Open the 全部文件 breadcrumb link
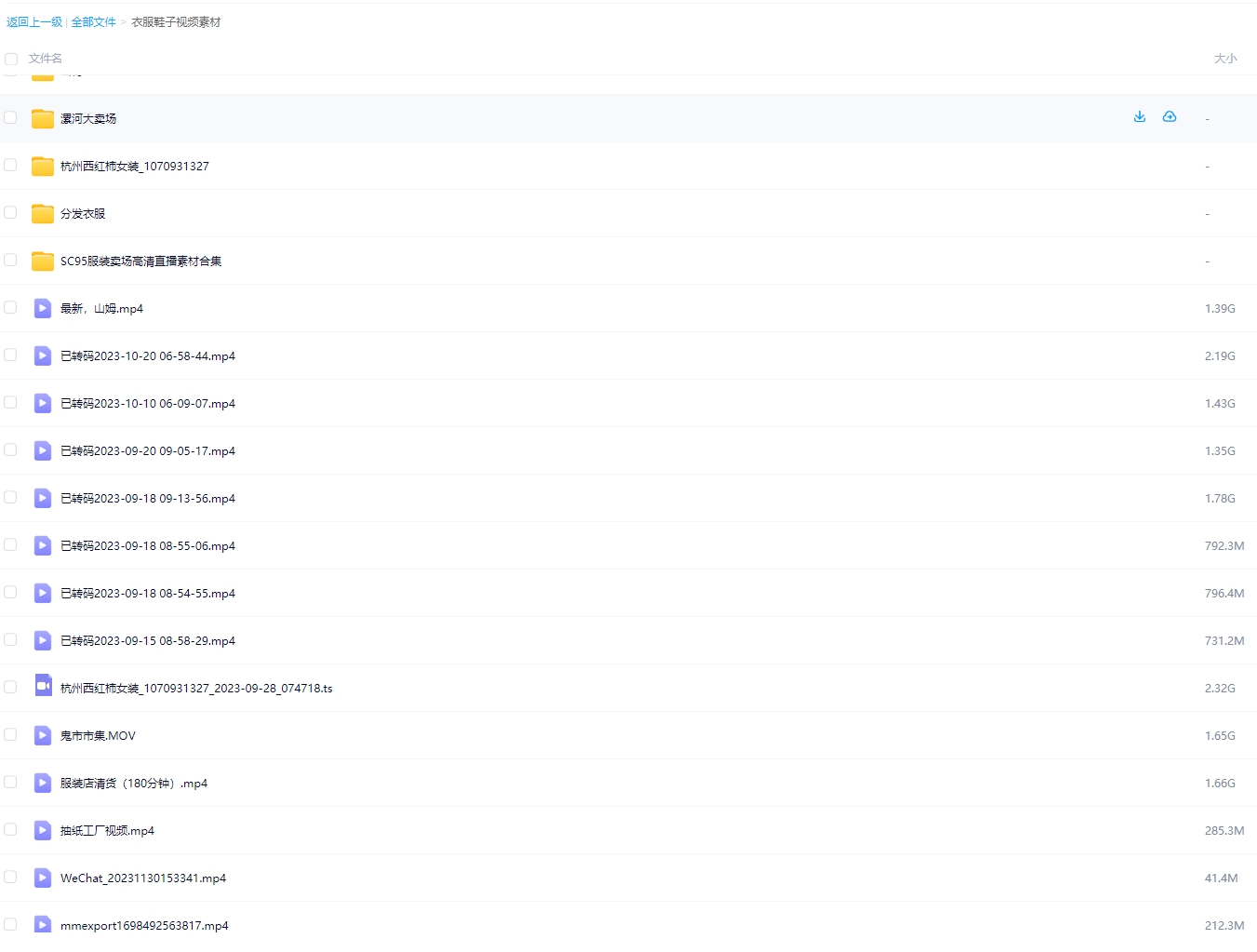1257x952 pixels. tap(94, 22)
